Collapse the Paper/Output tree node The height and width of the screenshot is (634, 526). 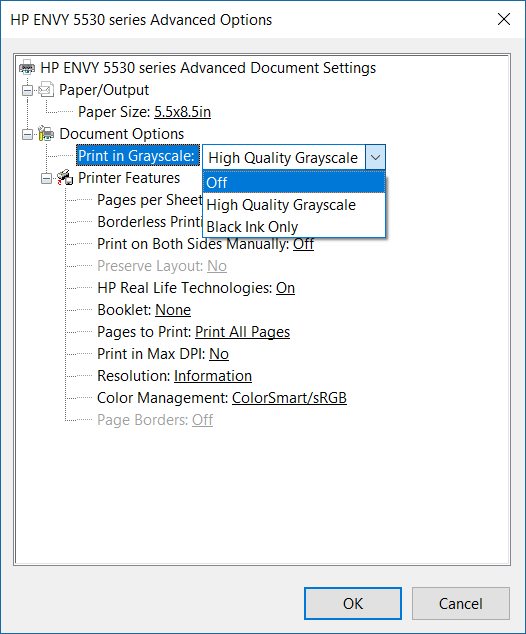pos(27,90)
